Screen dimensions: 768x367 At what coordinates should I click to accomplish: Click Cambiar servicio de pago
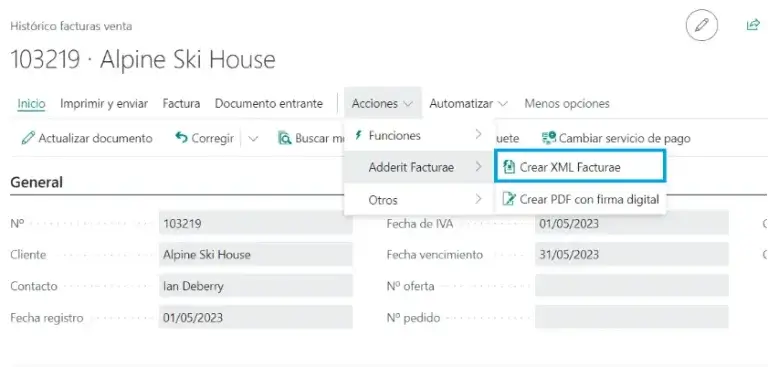(616, 139)
